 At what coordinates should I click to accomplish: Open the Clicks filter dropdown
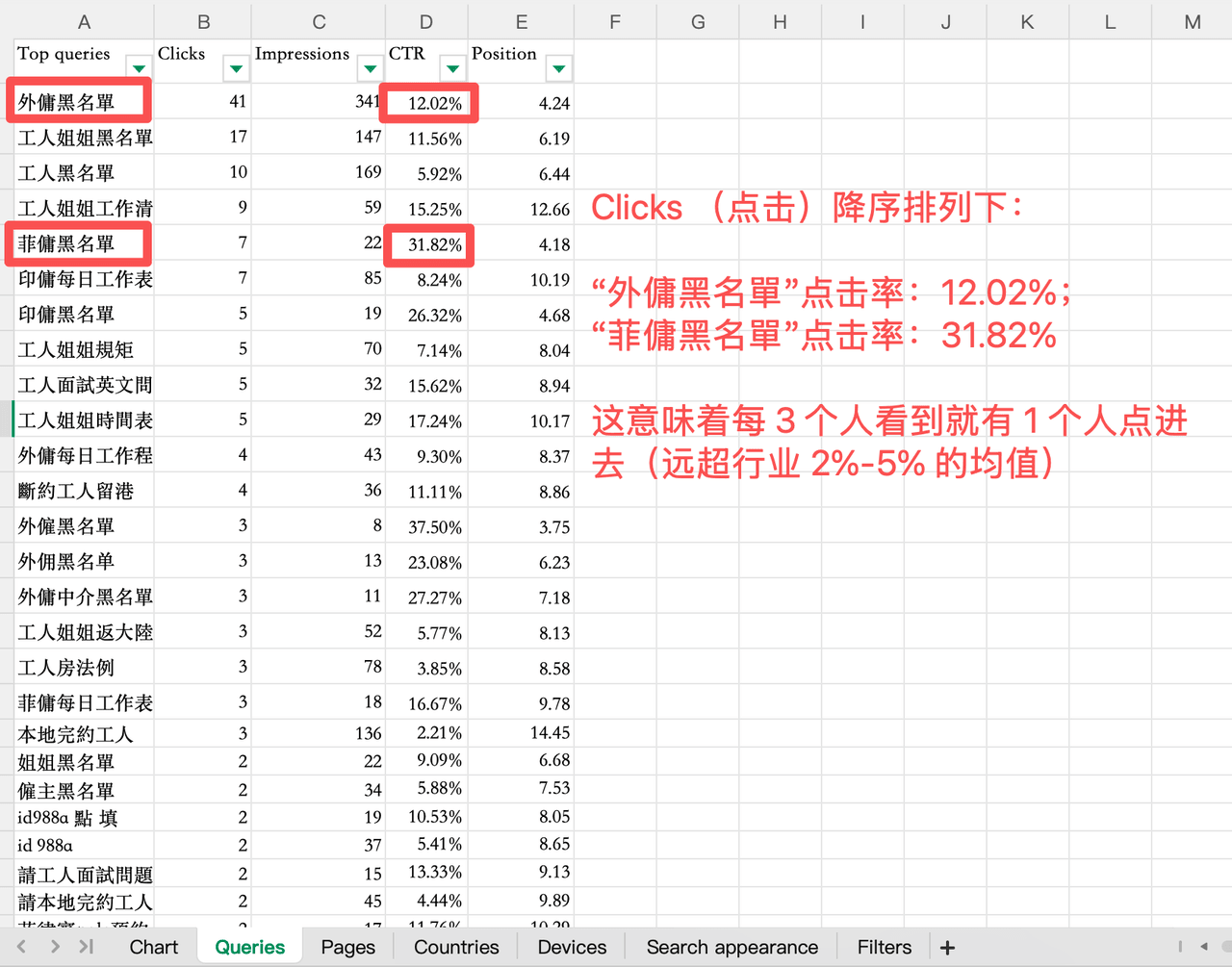(x=236, y=69)
